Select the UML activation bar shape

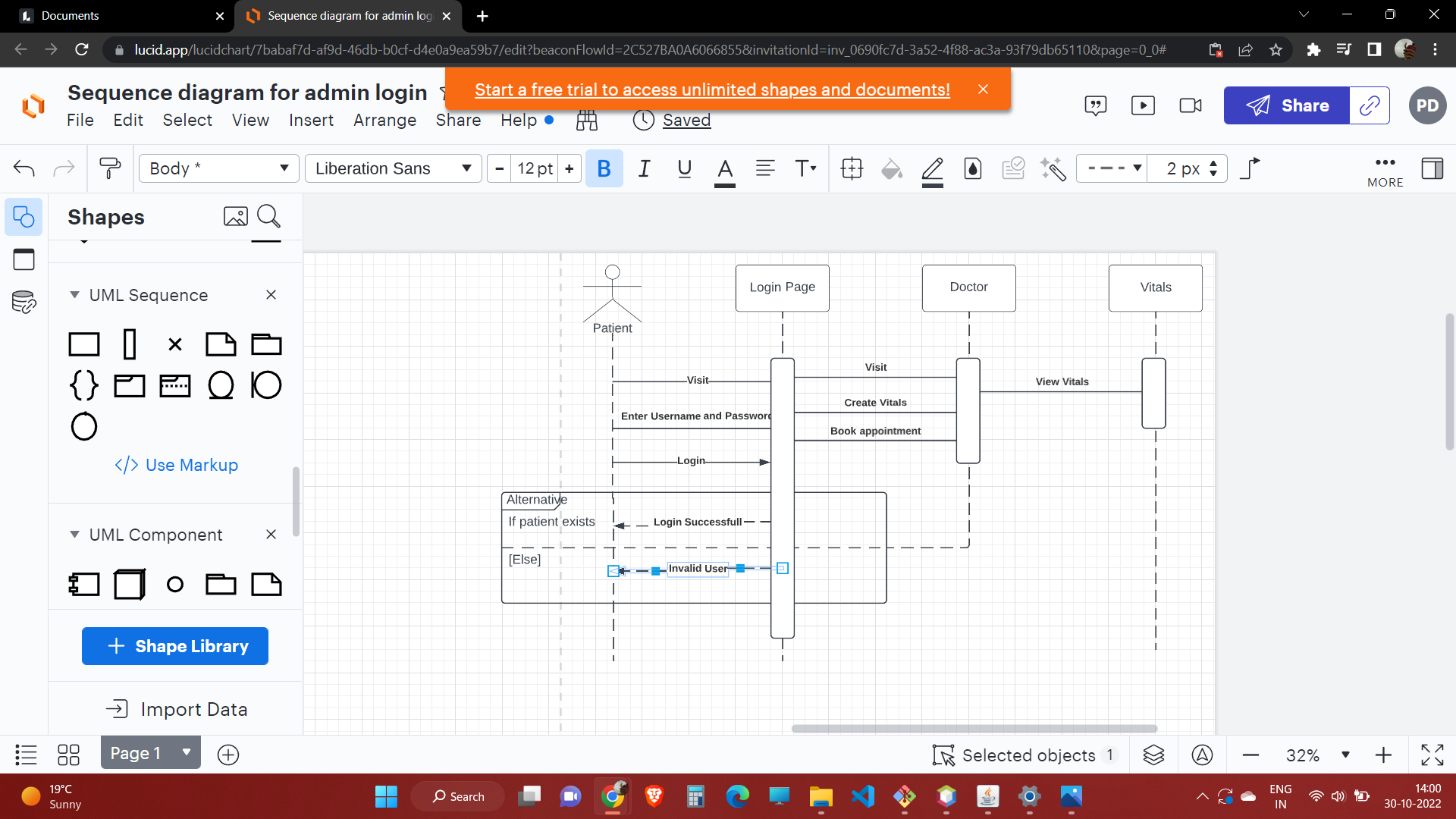point(130,344)
